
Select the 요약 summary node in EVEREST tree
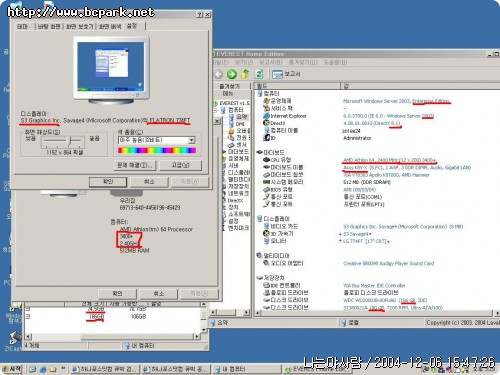[x=238, y=117]
